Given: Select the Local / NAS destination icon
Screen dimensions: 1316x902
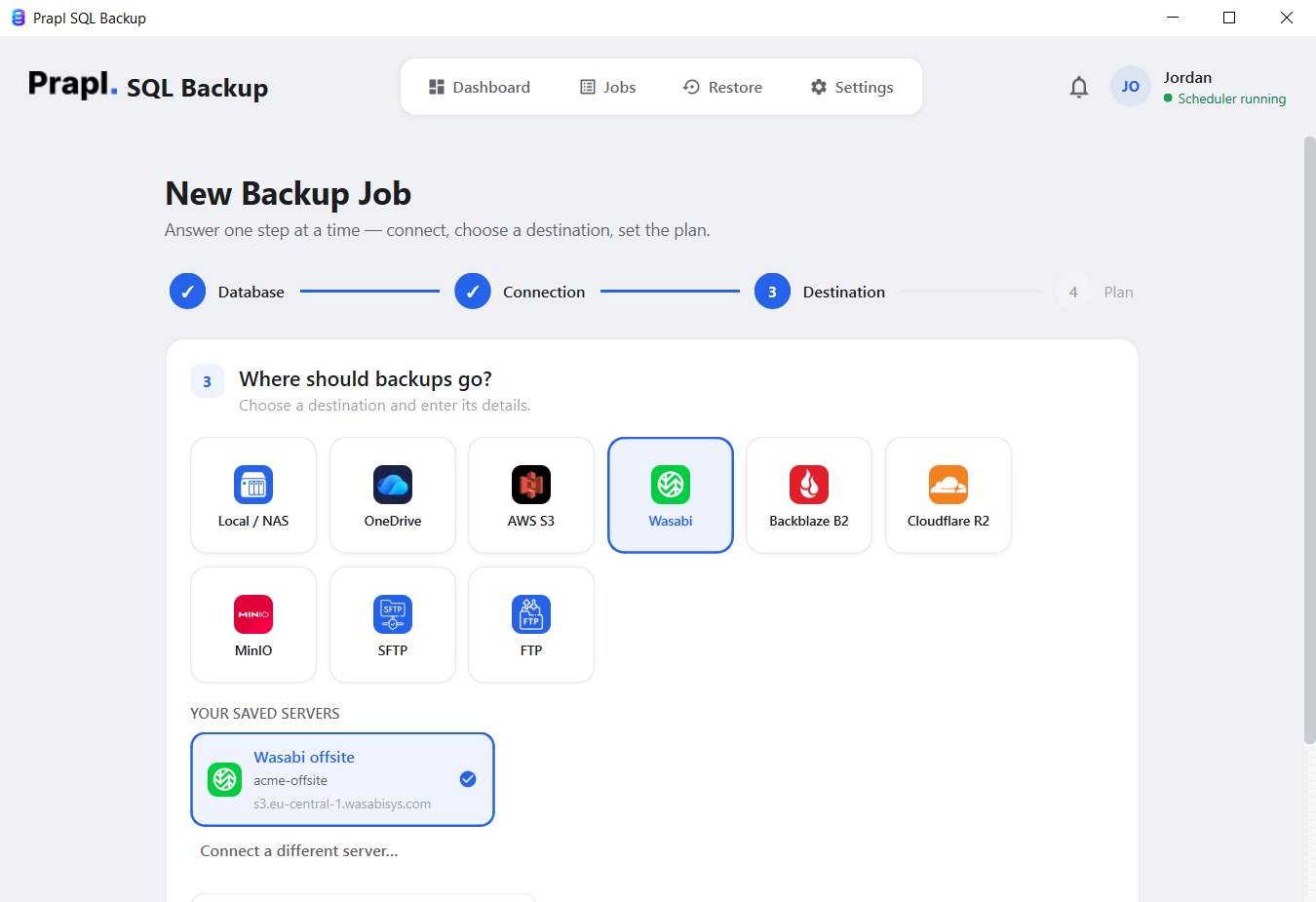Looking at the screenshot, I should click(253, 485).
